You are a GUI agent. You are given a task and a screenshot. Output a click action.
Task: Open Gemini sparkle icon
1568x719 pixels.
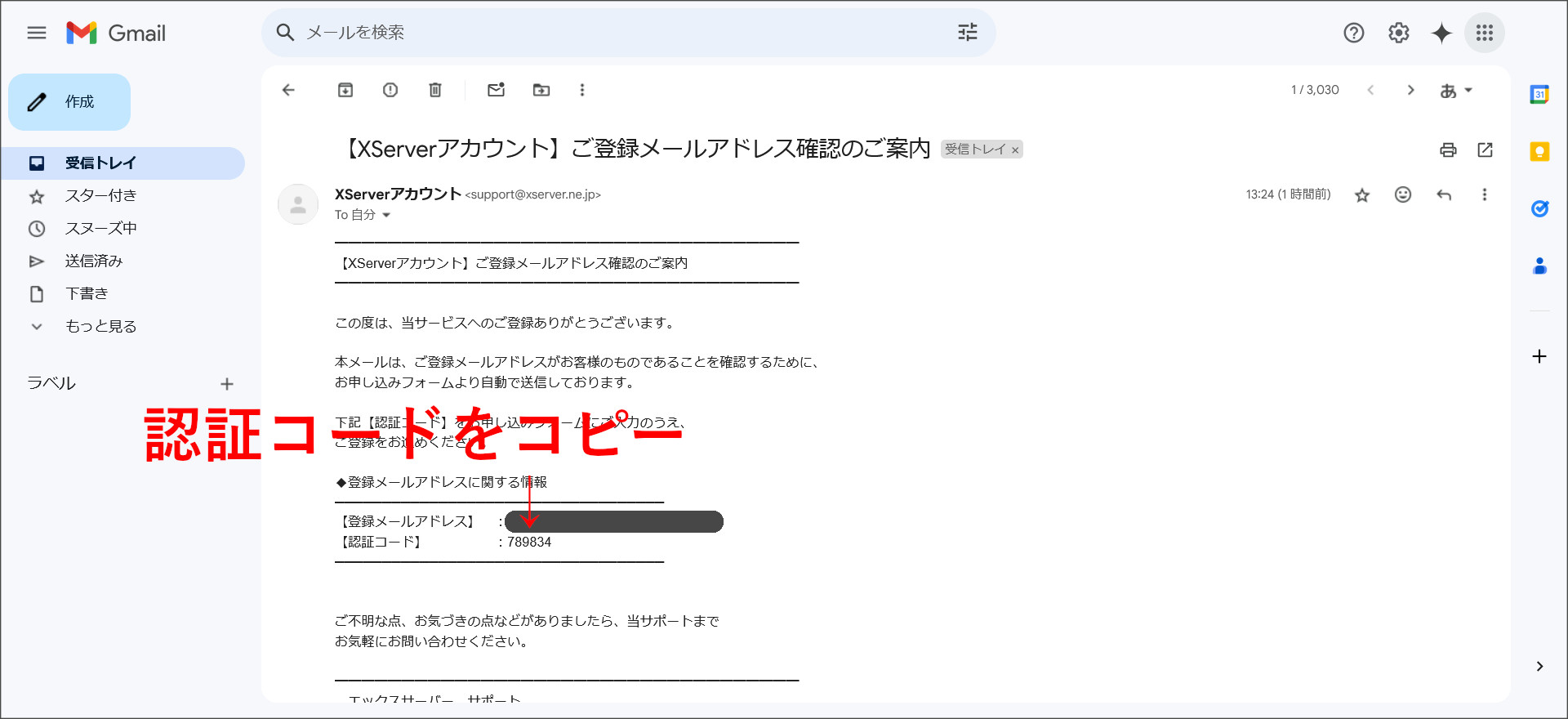[x=1442, y=33]
